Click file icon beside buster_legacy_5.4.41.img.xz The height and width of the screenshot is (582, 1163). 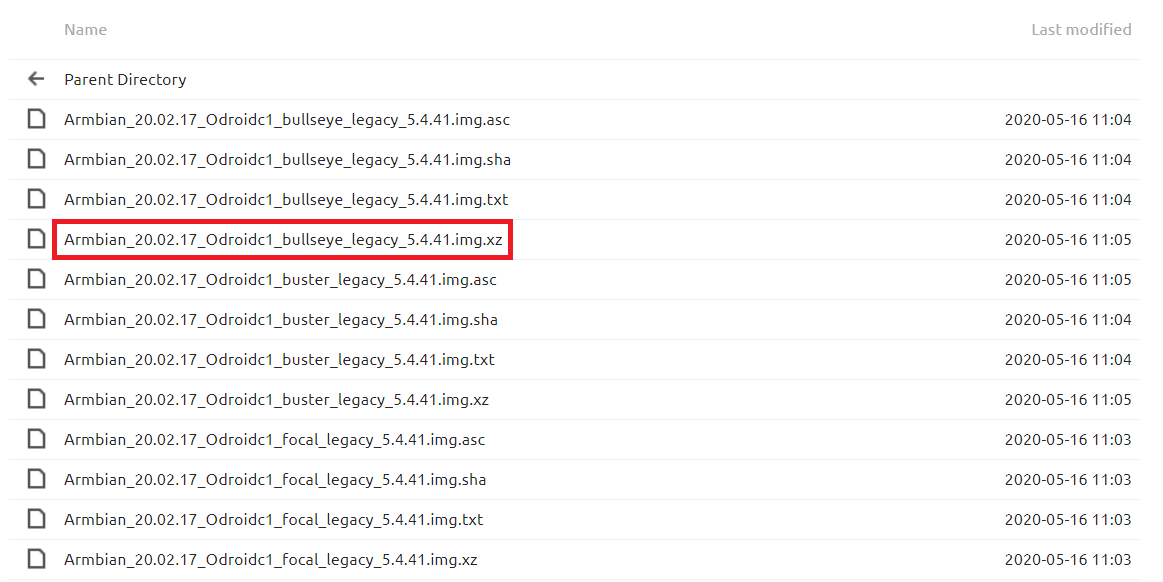36,400
